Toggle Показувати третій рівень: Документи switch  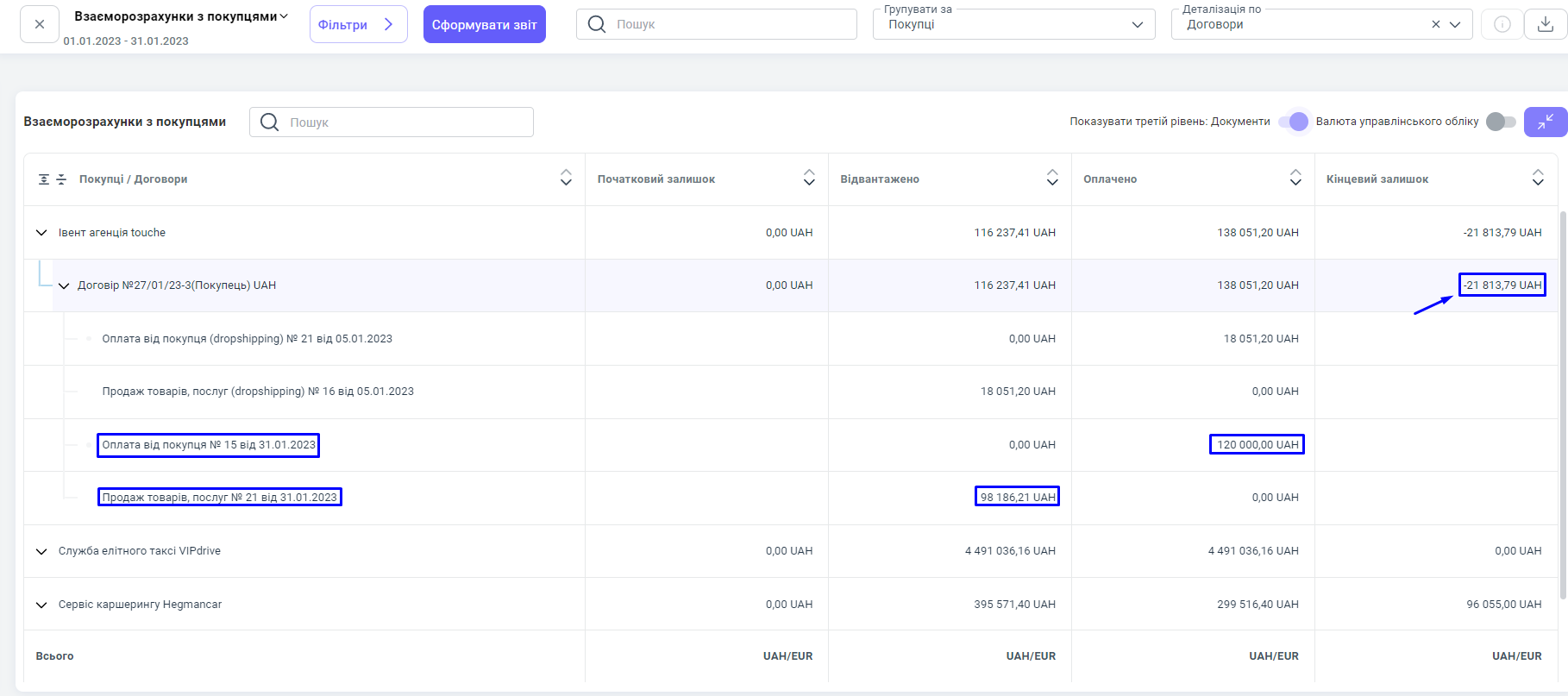pos(1294,122)
